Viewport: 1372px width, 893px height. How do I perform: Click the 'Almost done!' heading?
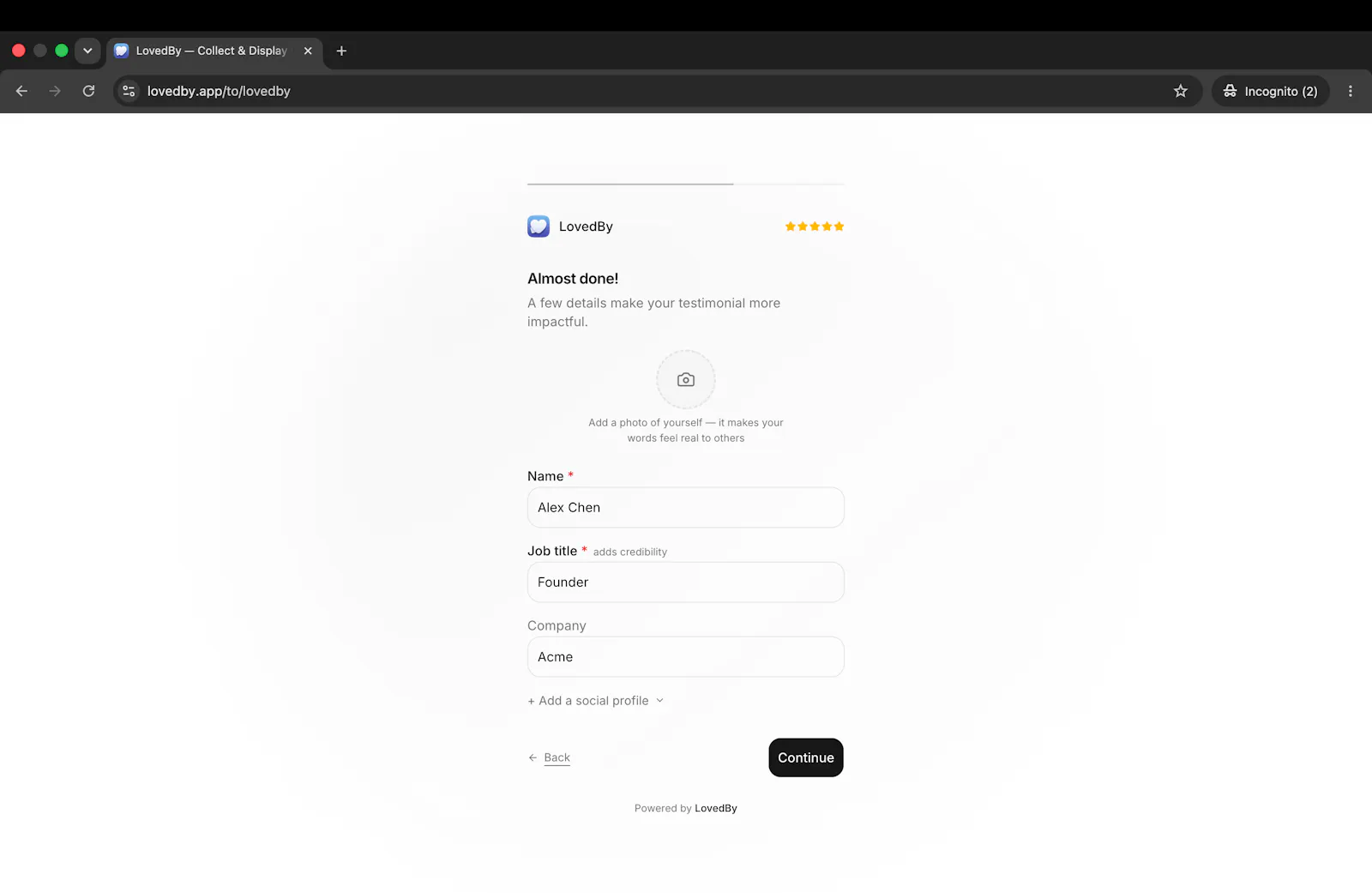point(573,279)
